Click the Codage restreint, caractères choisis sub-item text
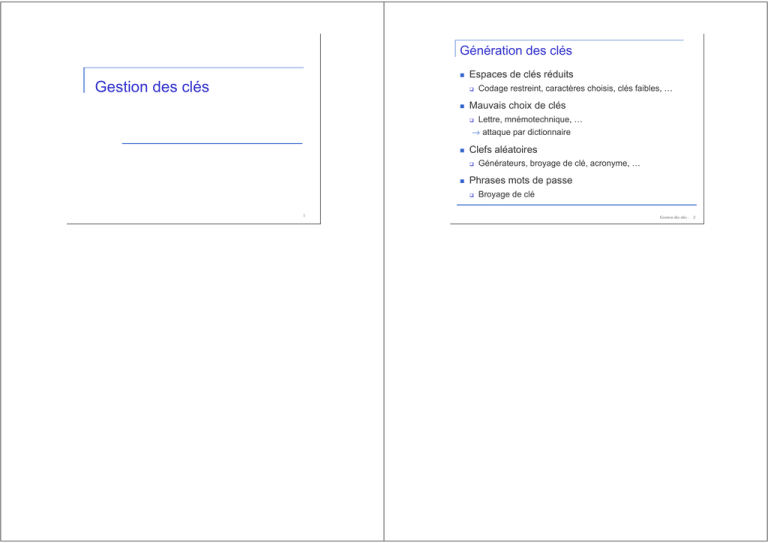 point(574,89)
